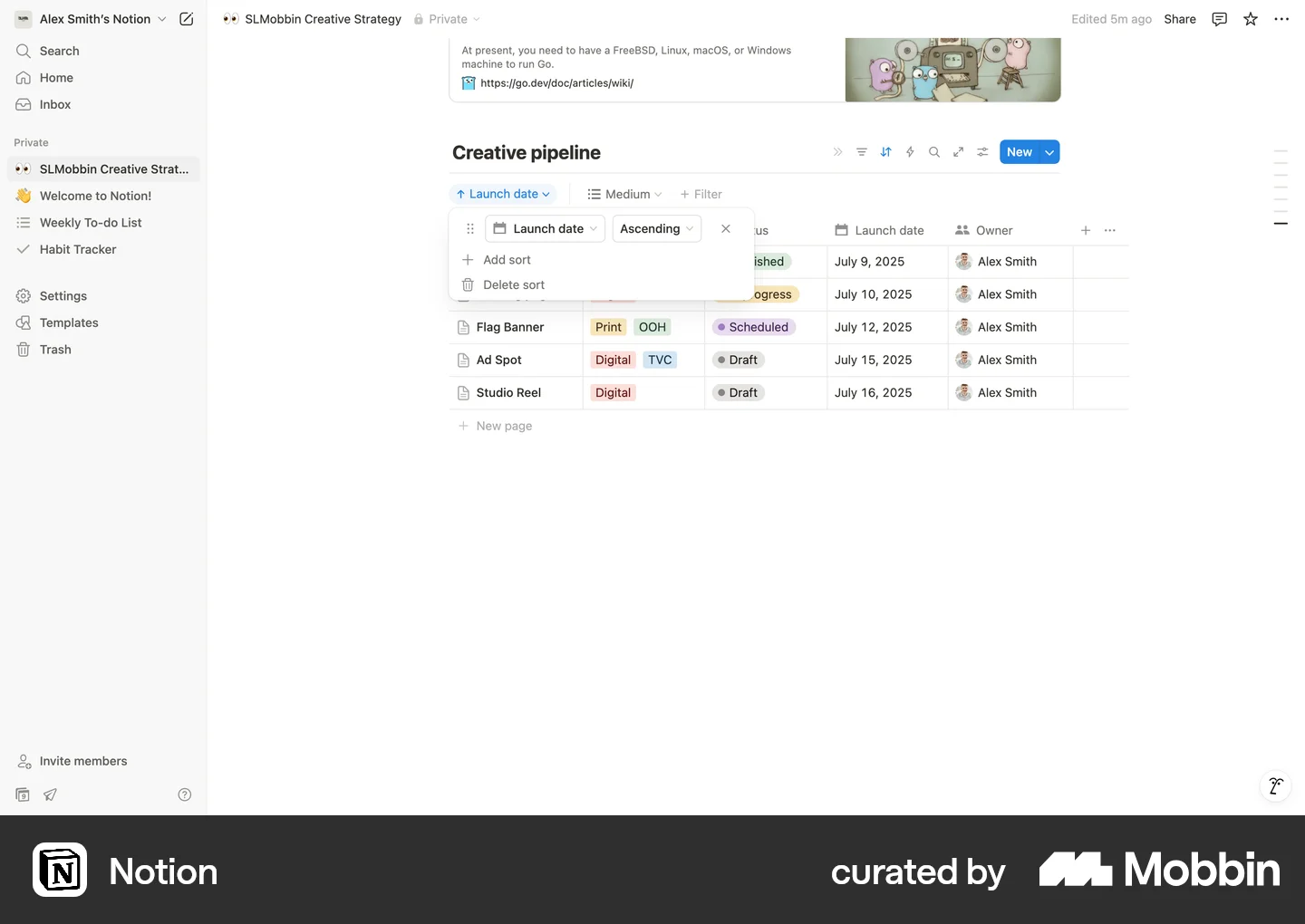The width and height of the screenshot is (1305, 924).
Task: Expand the New button arrow options
Action: click(x=1049, y=152)
